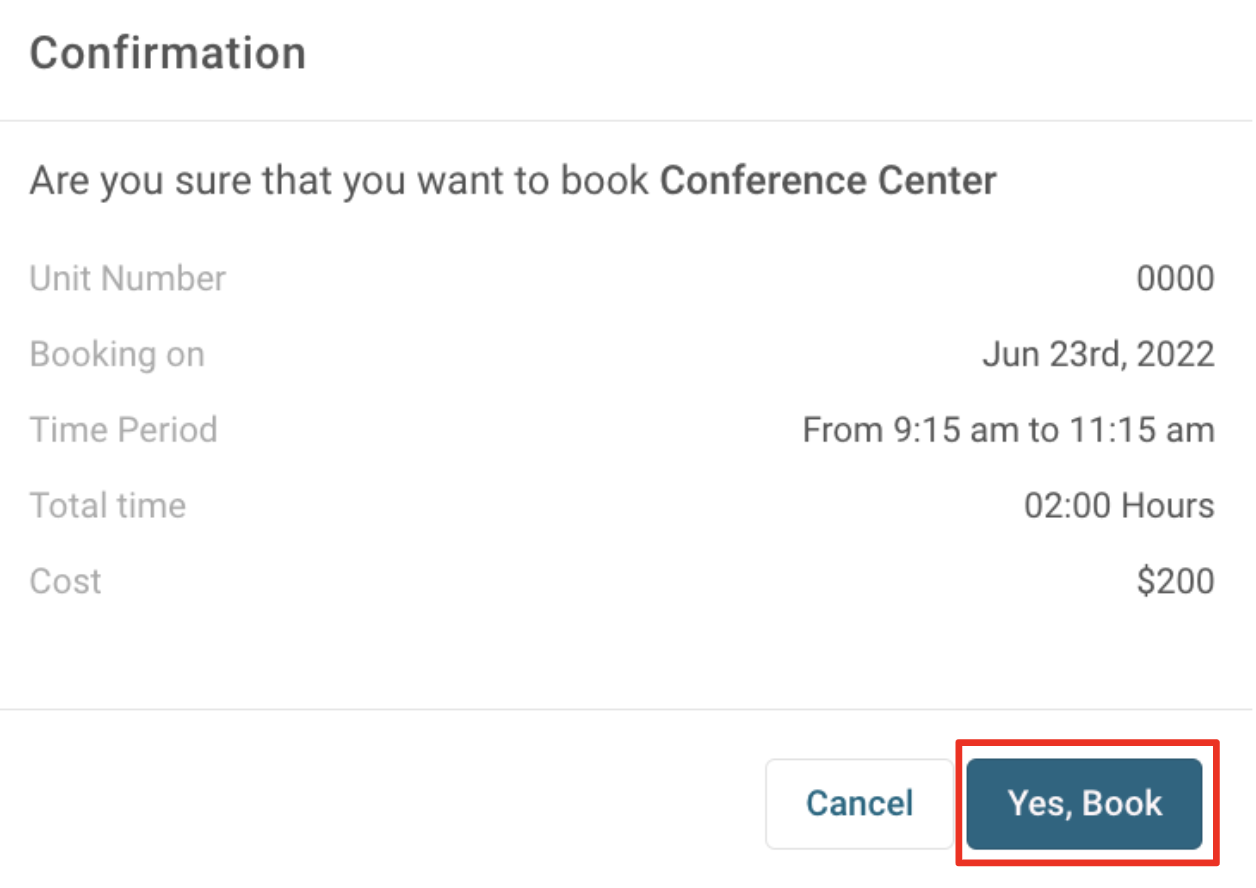
Task: Click the bold Conference Center name
Action: 829,181
